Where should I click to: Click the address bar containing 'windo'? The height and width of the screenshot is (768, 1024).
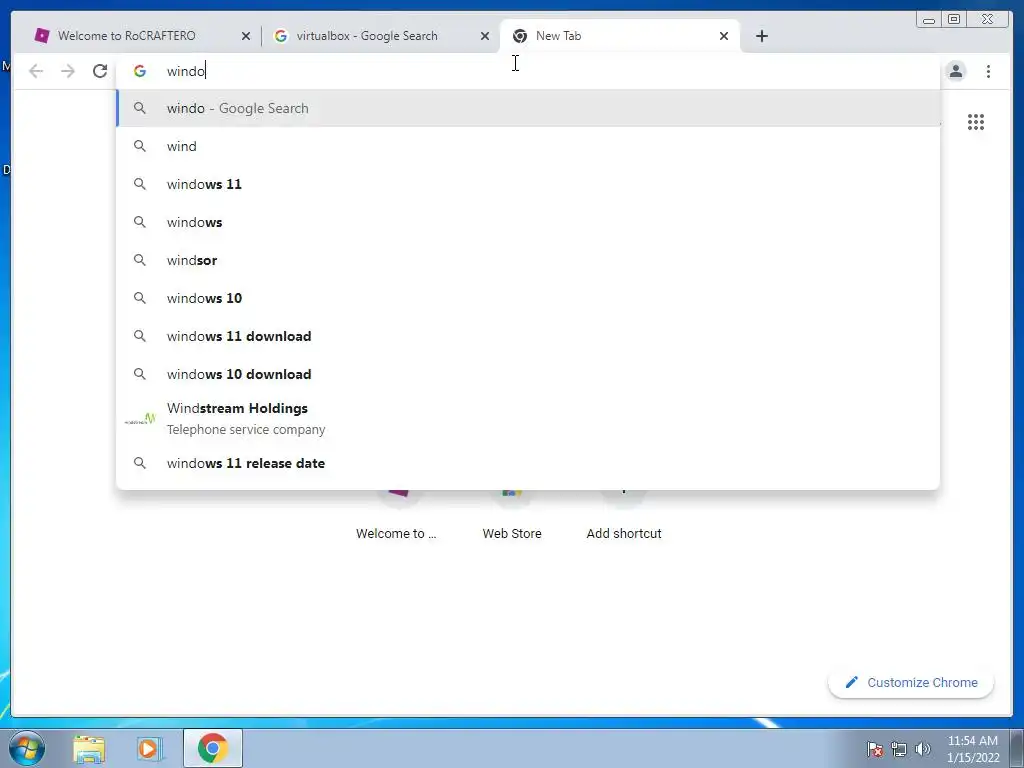(x=528, y=71)
